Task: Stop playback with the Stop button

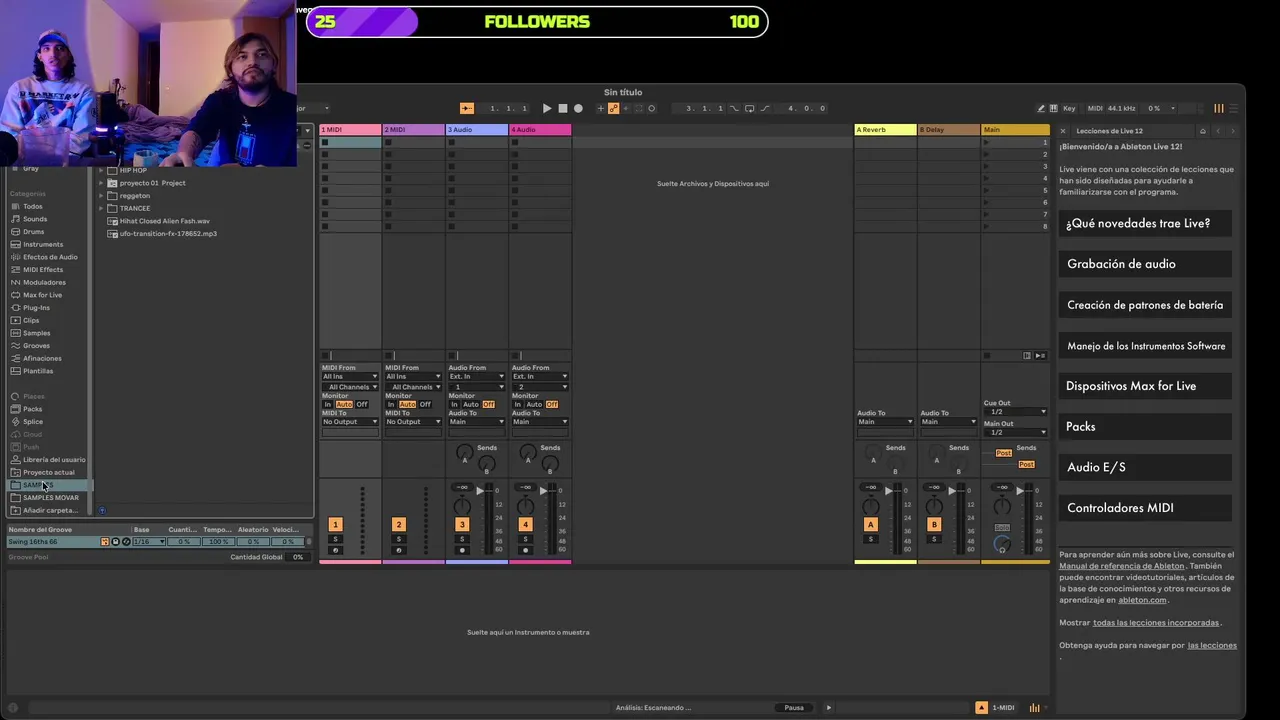Action: [562, 108]
